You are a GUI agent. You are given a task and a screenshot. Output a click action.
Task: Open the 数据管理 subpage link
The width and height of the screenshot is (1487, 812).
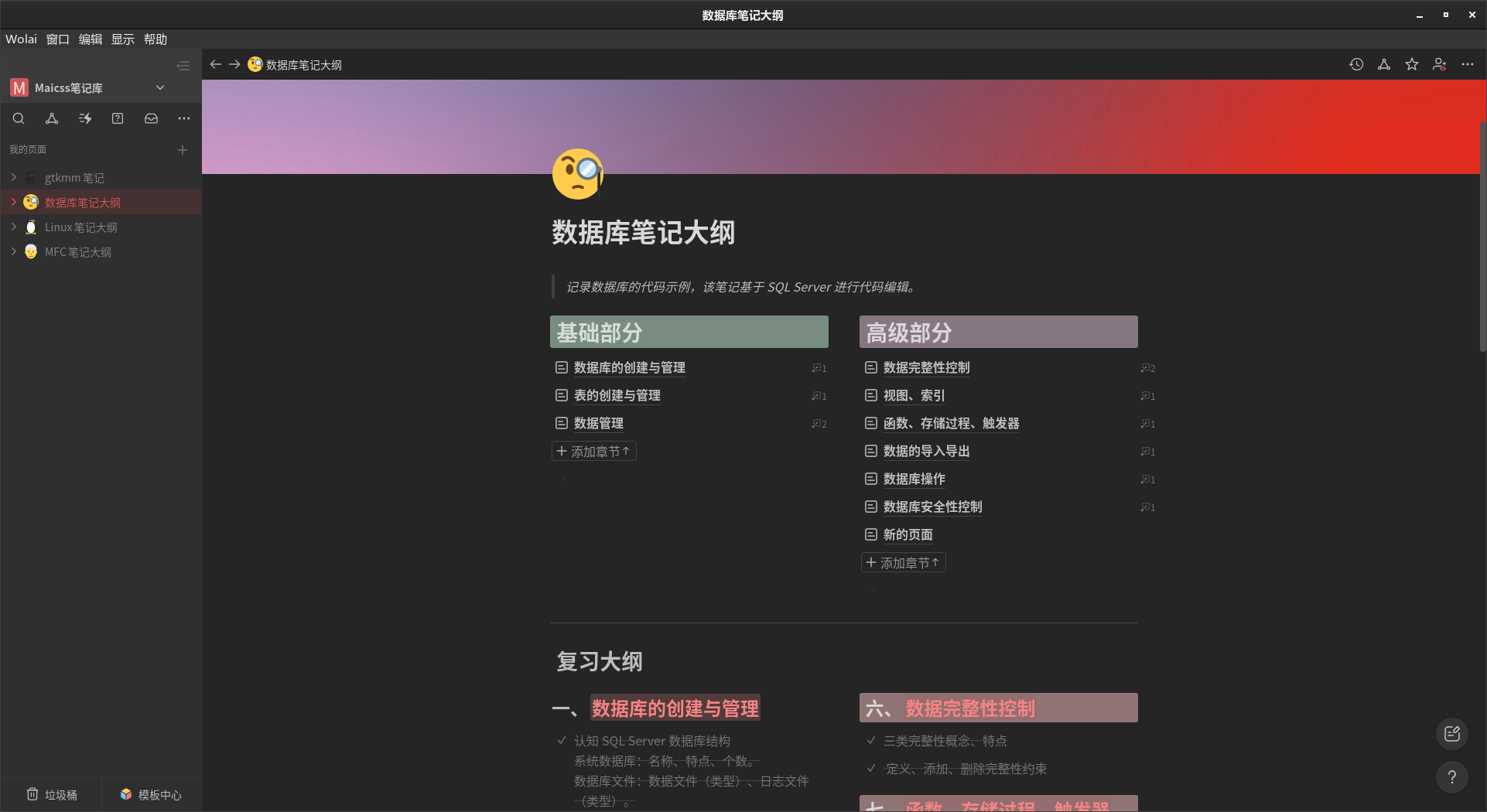click(x=599, y=424)
